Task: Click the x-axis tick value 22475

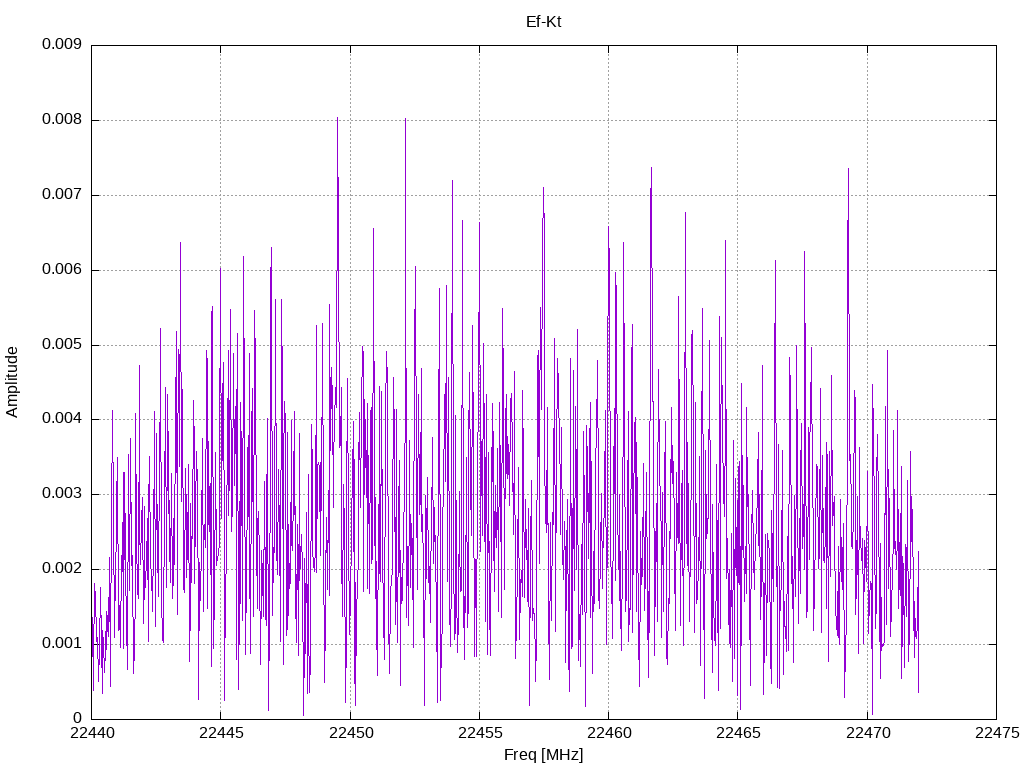Action: click(997, 733)
